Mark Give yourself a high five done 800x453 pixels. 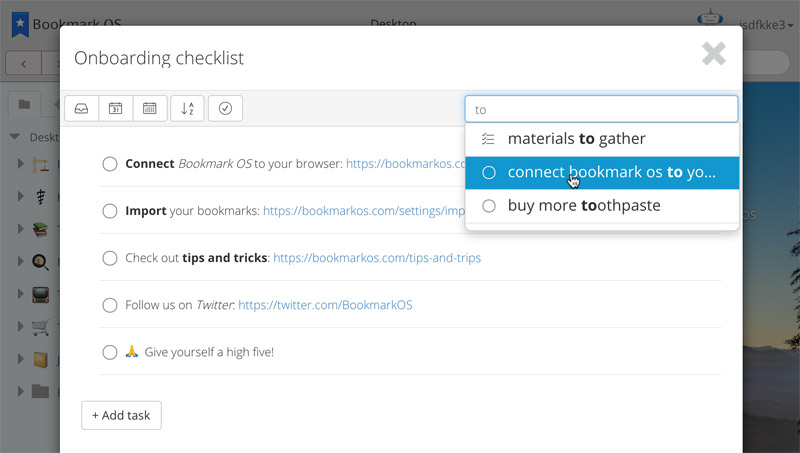pos(110,352)
